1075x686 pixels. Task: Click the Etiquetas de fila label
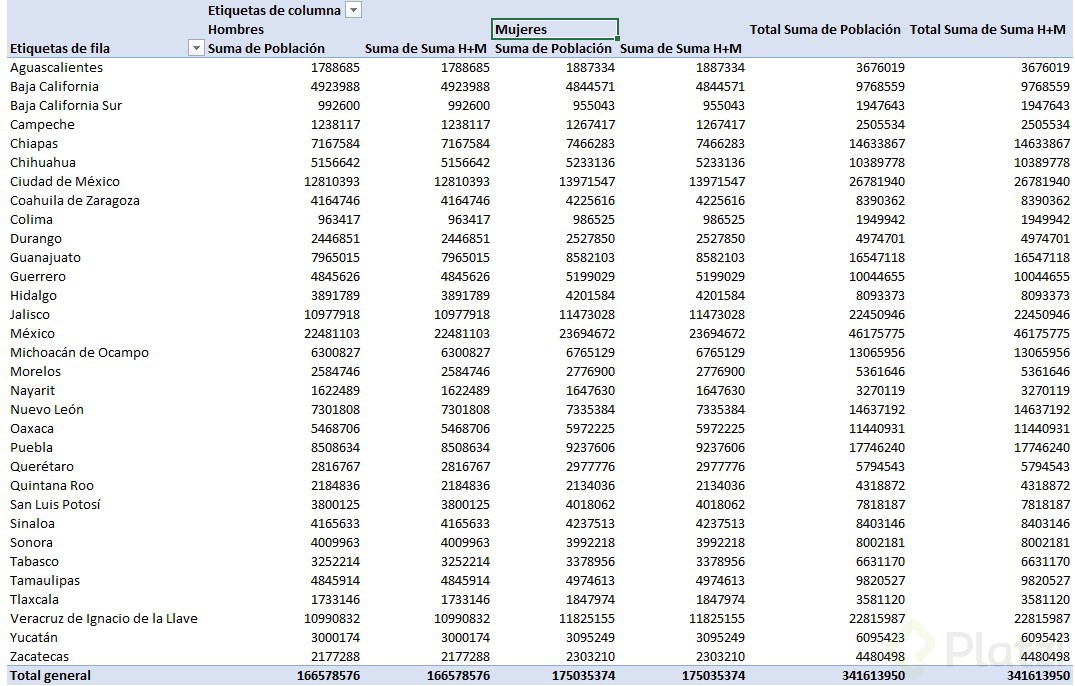(x=60, y=49)
